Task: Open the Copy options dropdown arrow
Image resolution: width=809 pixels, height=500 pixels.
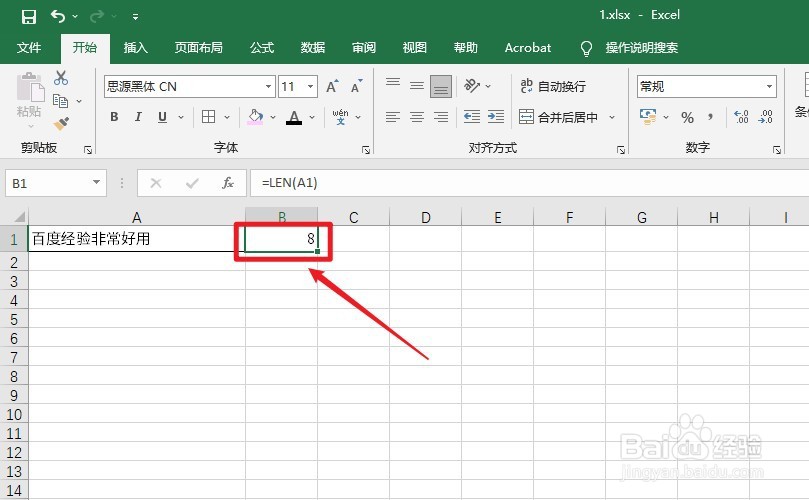Action: coord(79,101)
